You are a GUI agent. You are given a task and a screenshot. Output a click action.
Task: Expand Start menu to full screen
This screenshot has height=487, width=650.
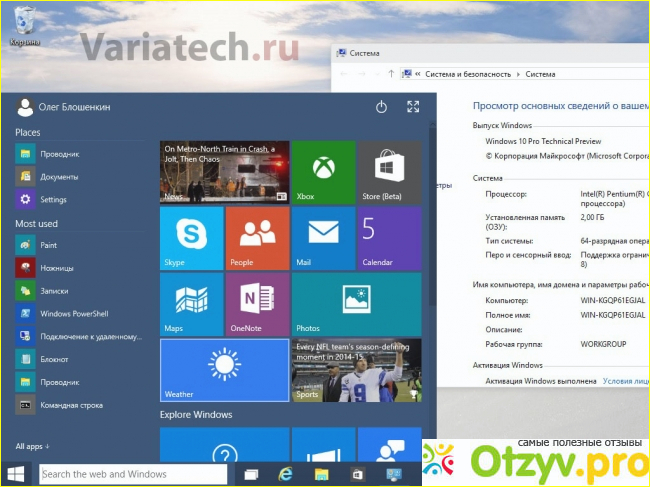click(413, 107)
